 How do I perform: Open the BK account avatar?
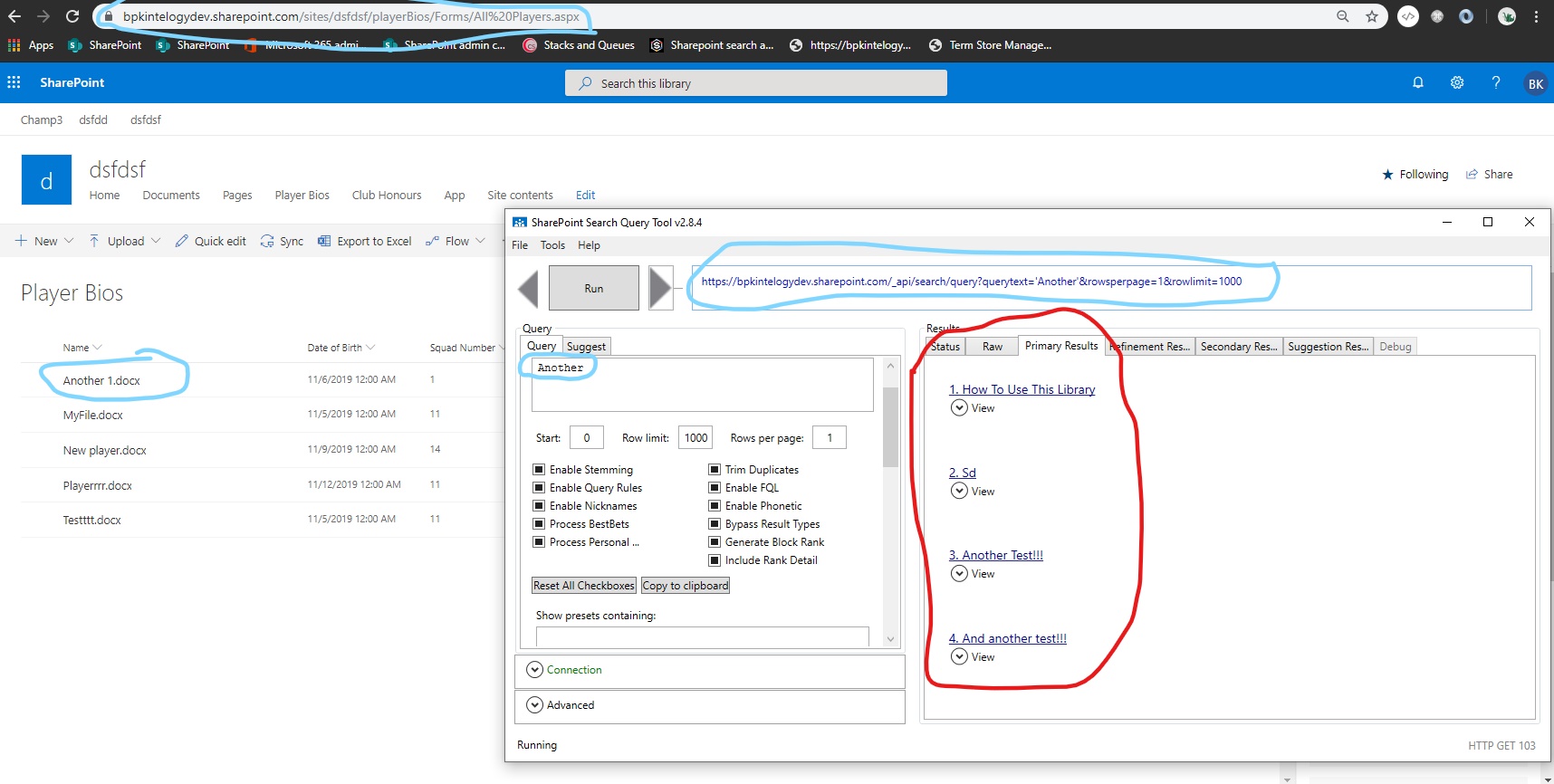coord(1536,83)
